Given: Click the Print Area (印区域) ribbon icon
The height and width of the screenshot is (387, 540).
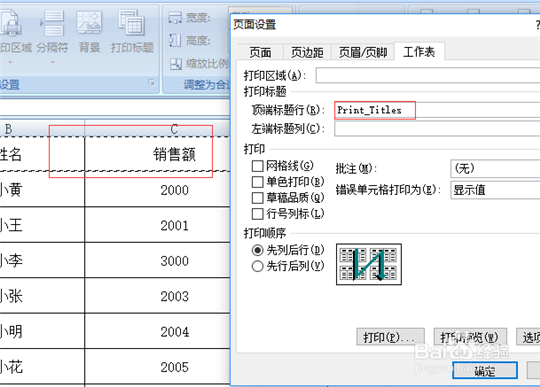Looking at the screenshot, I should point(11,23).
